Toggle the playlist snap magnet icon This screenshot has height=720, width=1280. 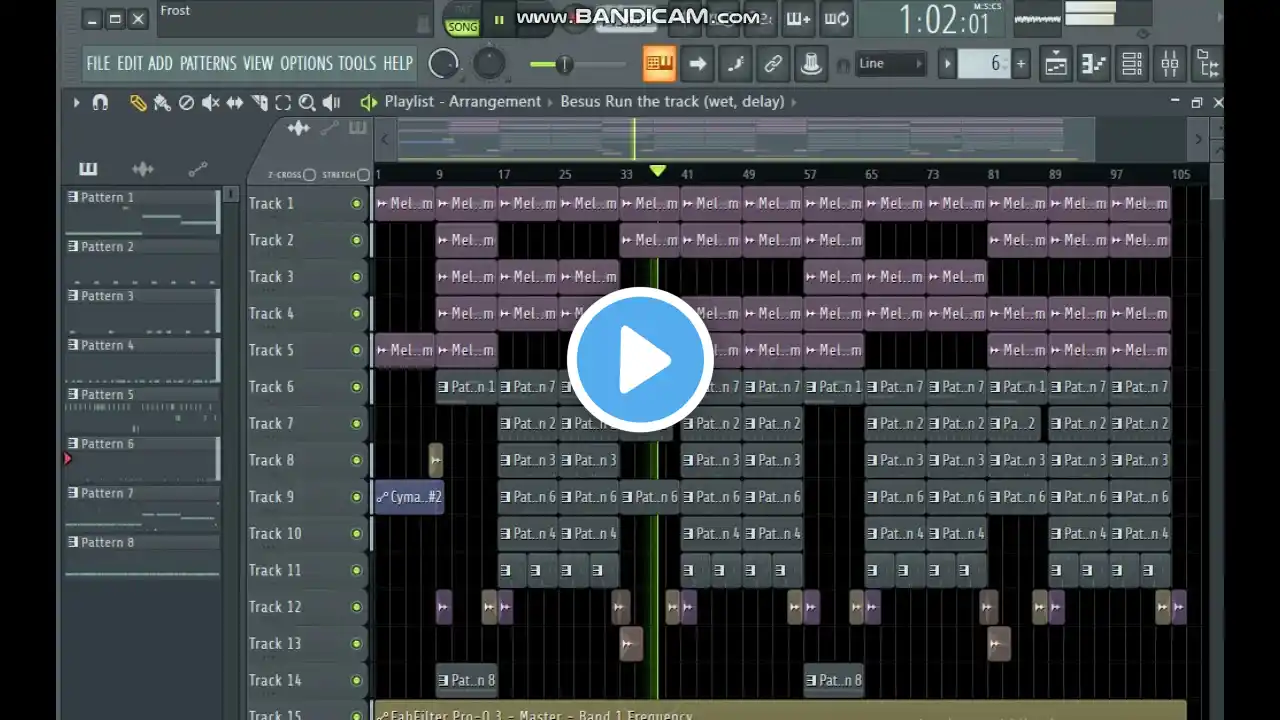(100, 102)
